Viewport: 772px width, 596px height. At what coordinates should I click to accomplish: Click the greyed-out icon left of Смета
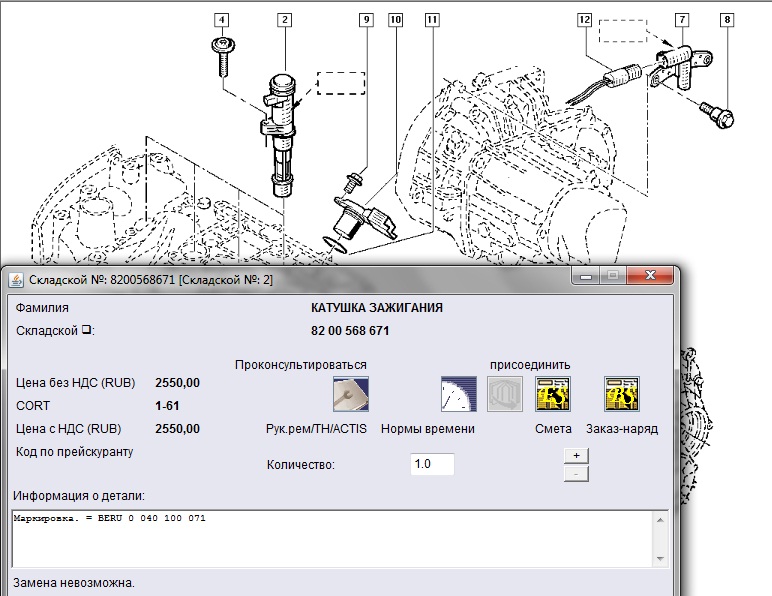tap(505, 395)
